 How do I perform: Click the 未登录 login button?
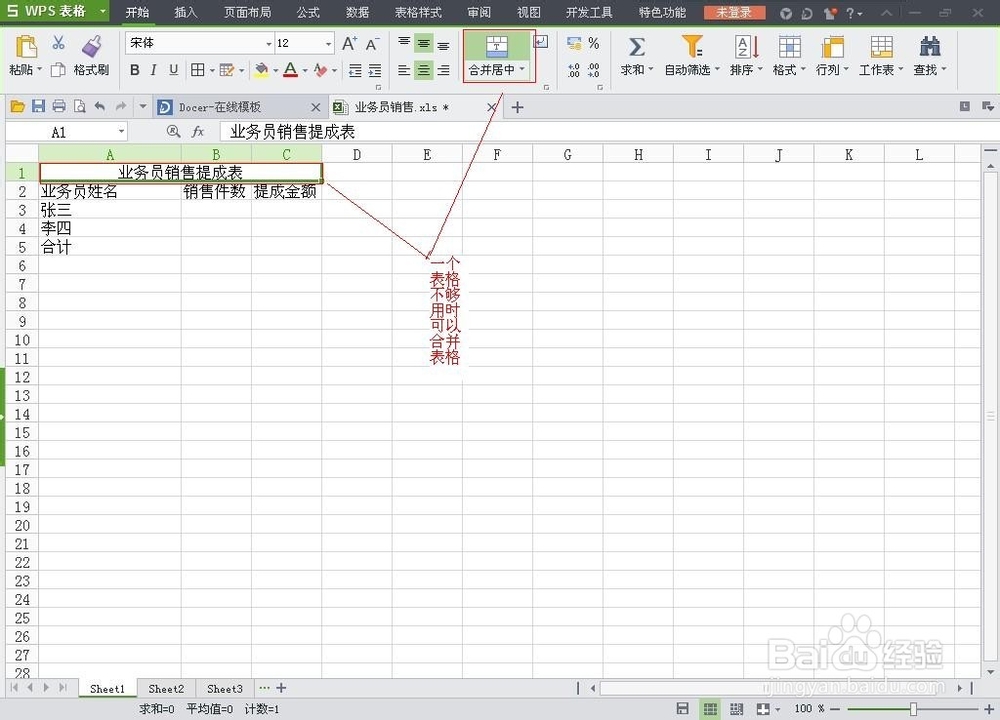(x=734, y=12)
